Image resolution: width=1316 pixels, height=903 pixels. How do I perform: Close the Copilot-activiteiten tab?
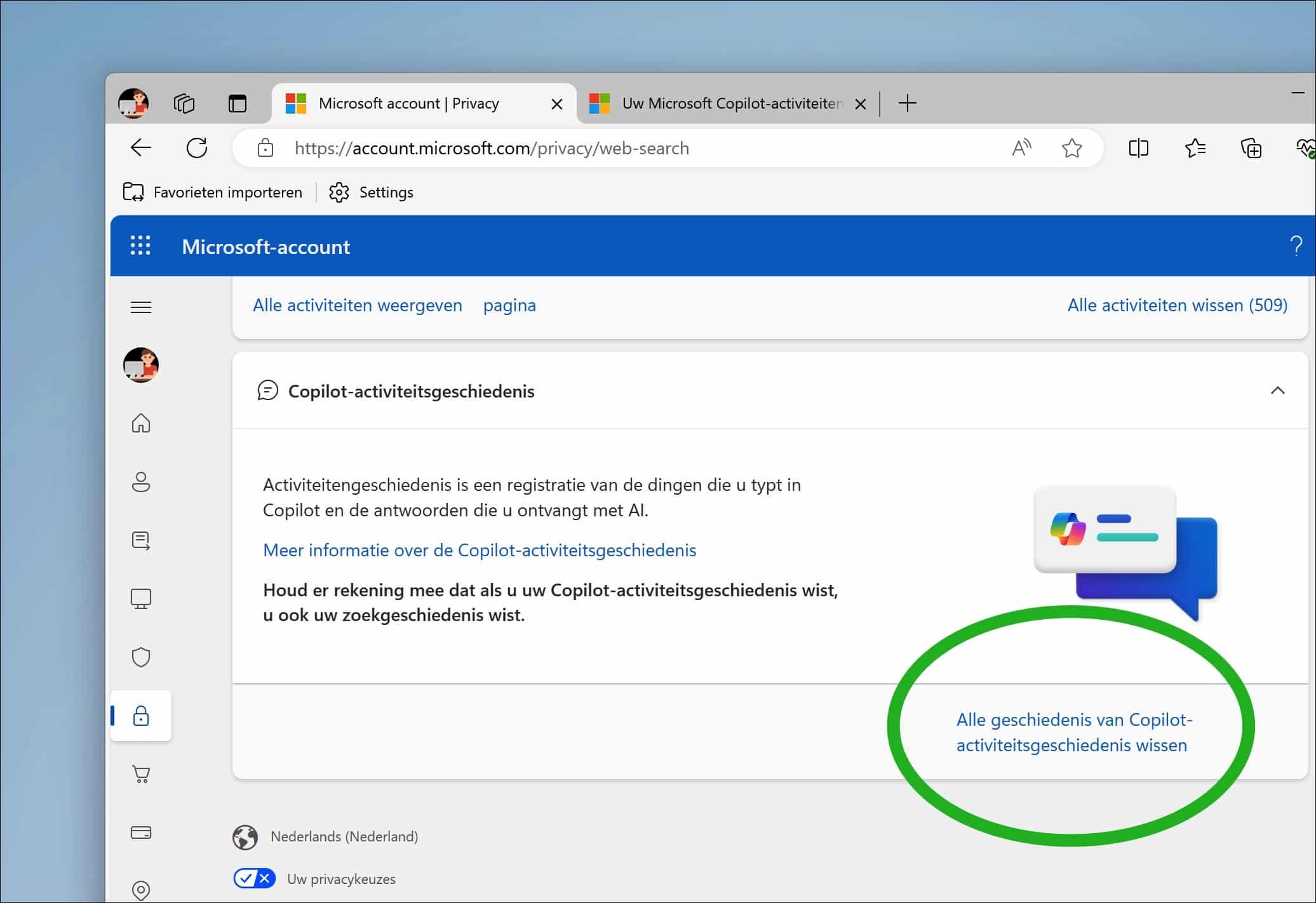[861, 104]
